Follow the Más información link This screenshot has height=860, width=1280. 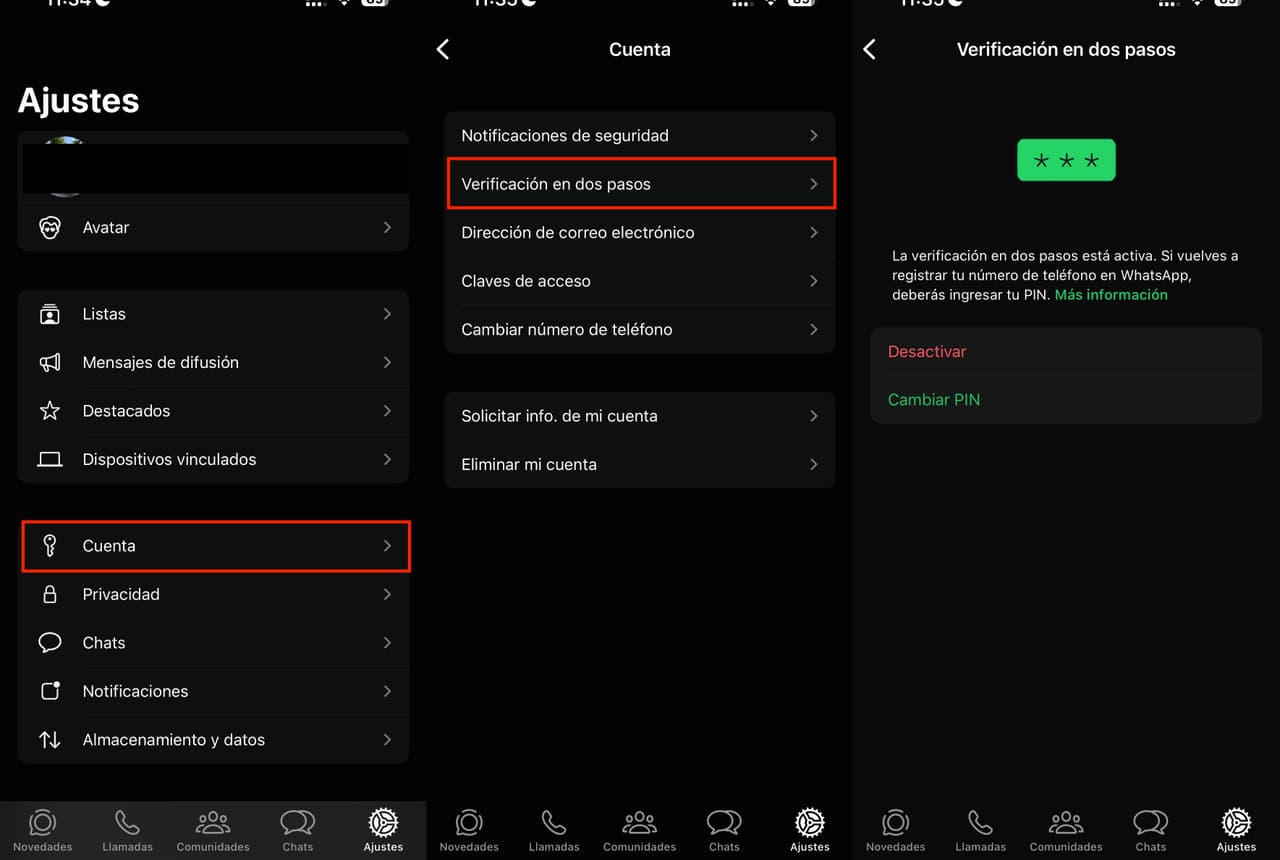point(1111,295)
